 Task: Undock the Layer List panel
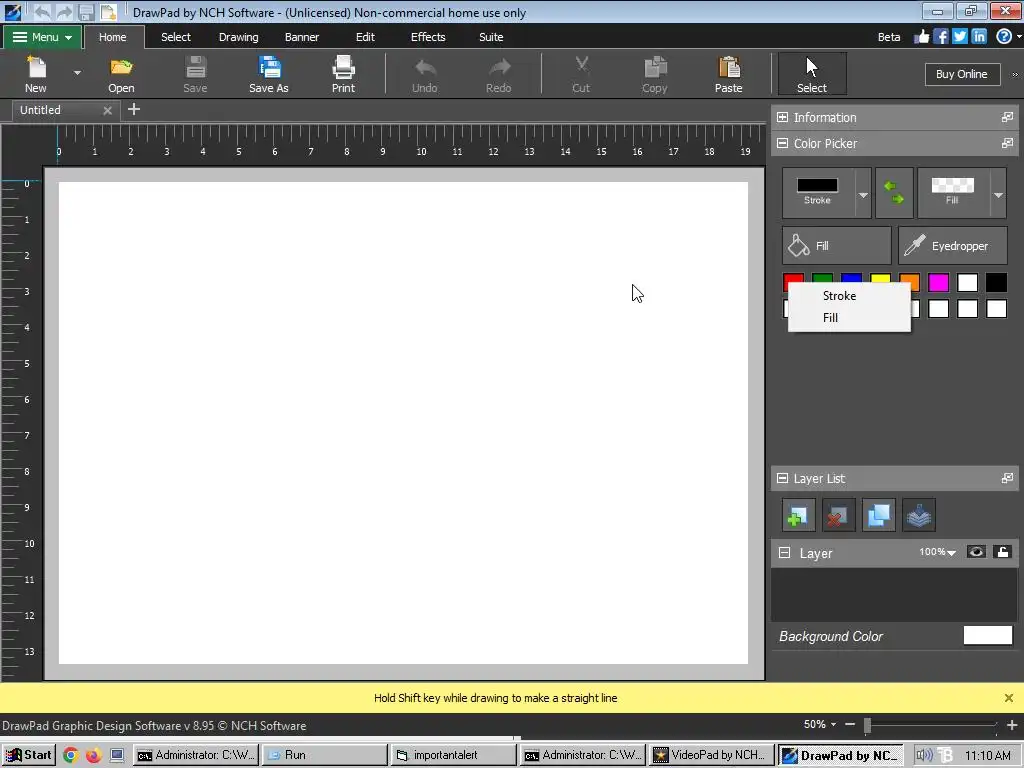click(x=1007, y=478)
